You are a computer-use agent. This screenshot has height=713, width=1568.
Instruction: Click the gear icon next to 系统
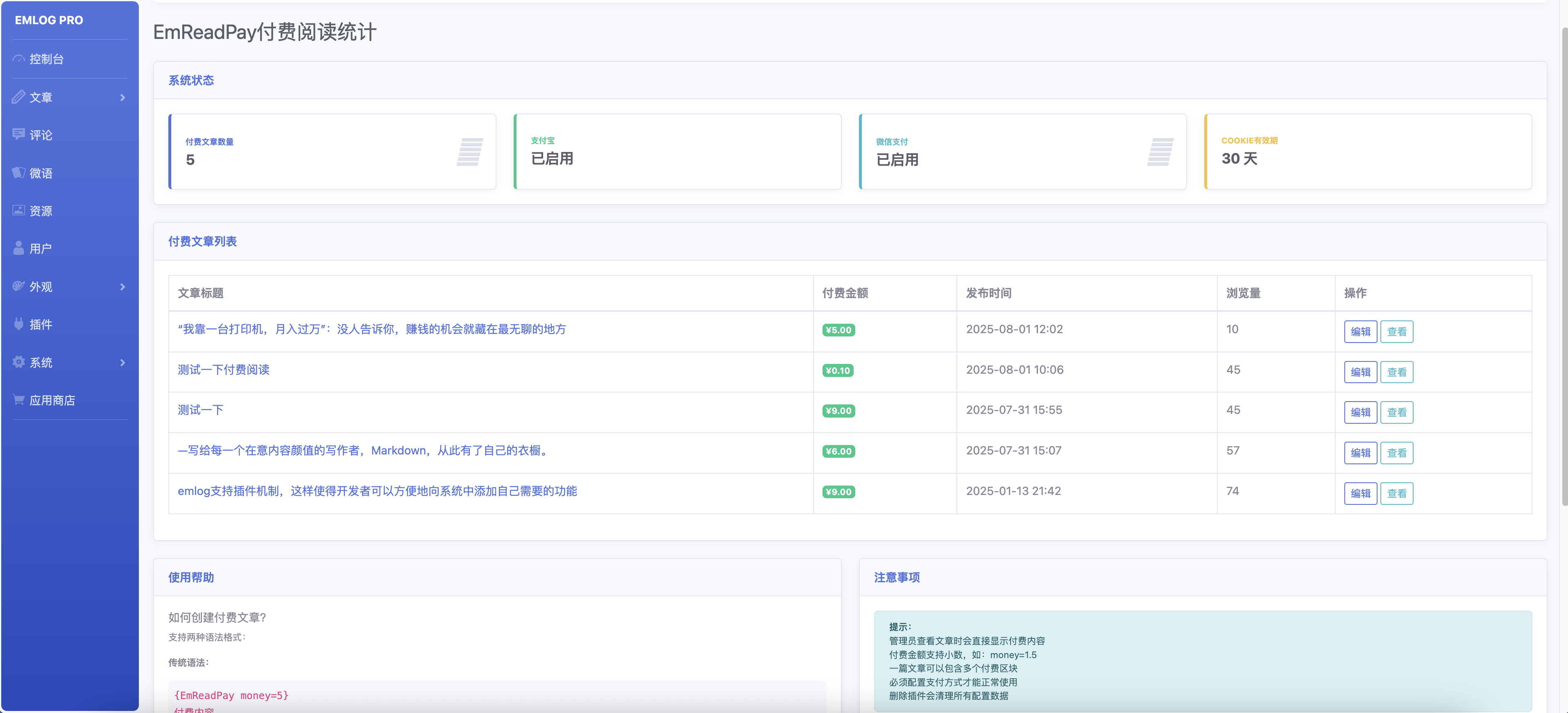(19, 362)
